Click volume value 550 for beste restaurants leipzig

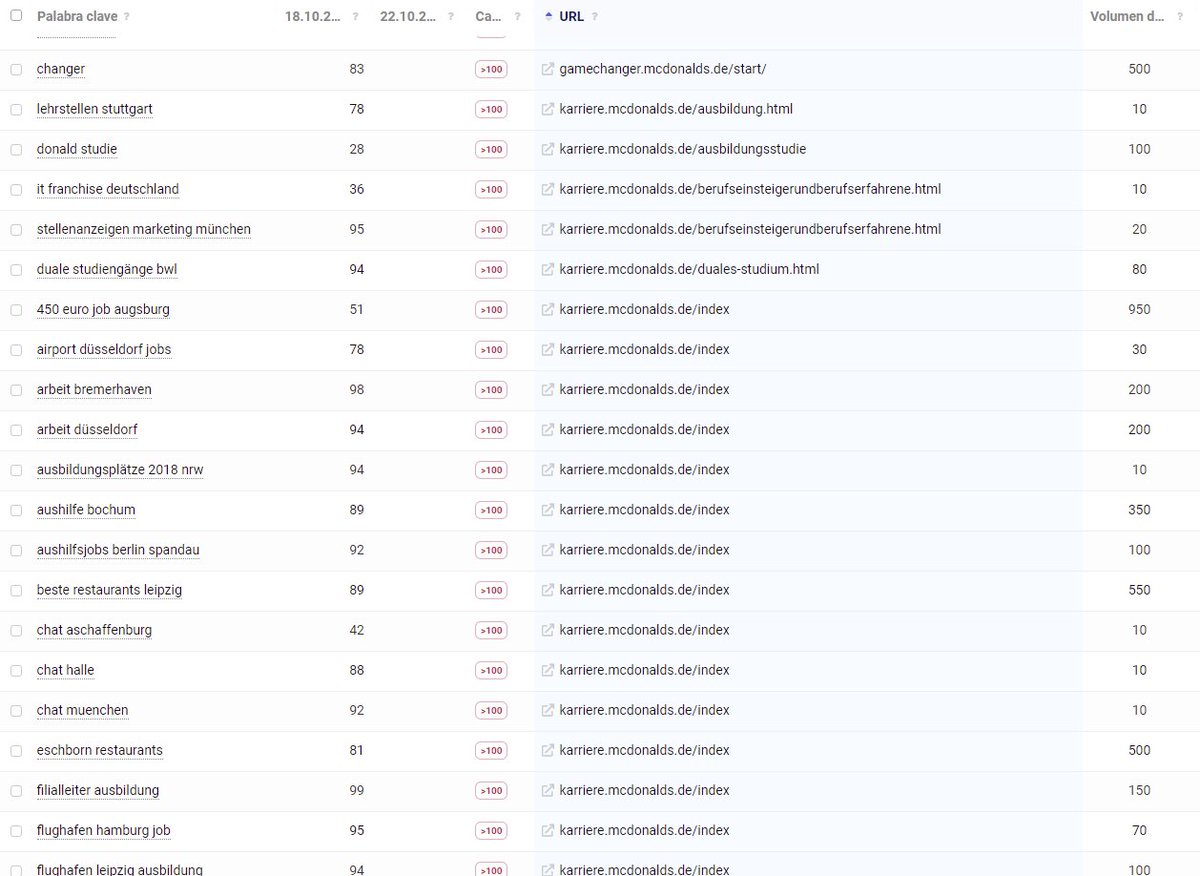(1139, 590)
